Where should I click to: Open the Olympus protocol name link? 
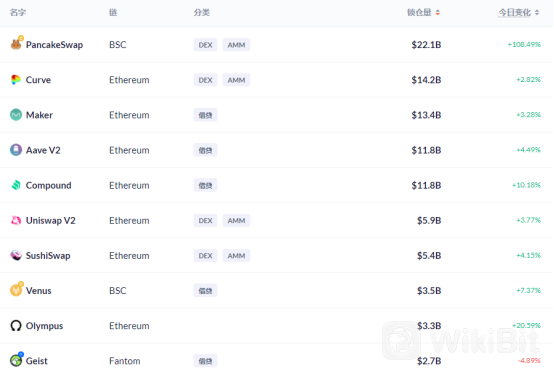45,326
